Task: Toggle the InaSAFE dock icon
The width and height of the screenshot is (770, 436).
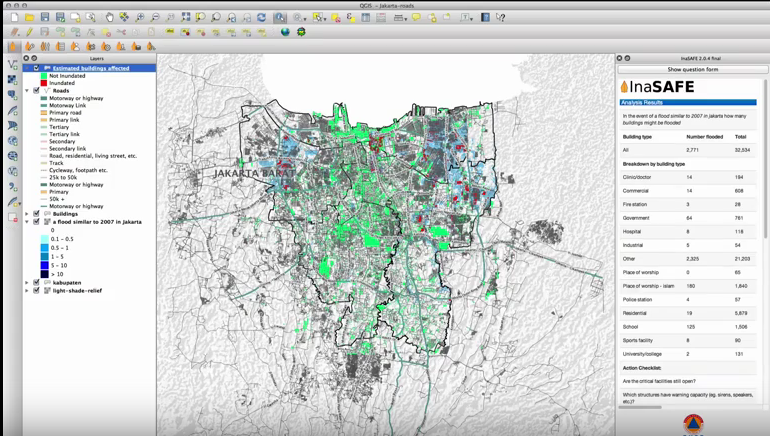Action: [13, 47]
